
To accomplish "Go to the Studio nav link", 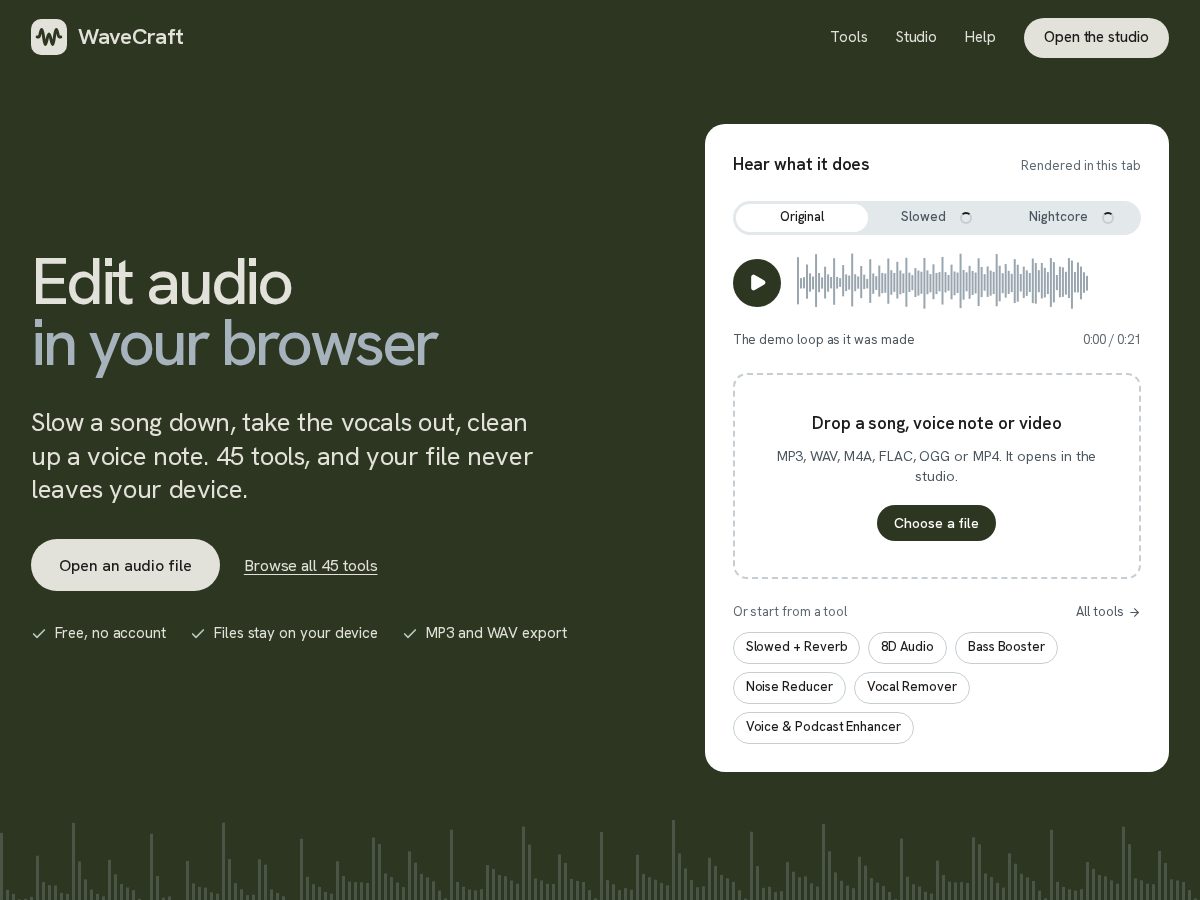I will [x=916, y=37].
